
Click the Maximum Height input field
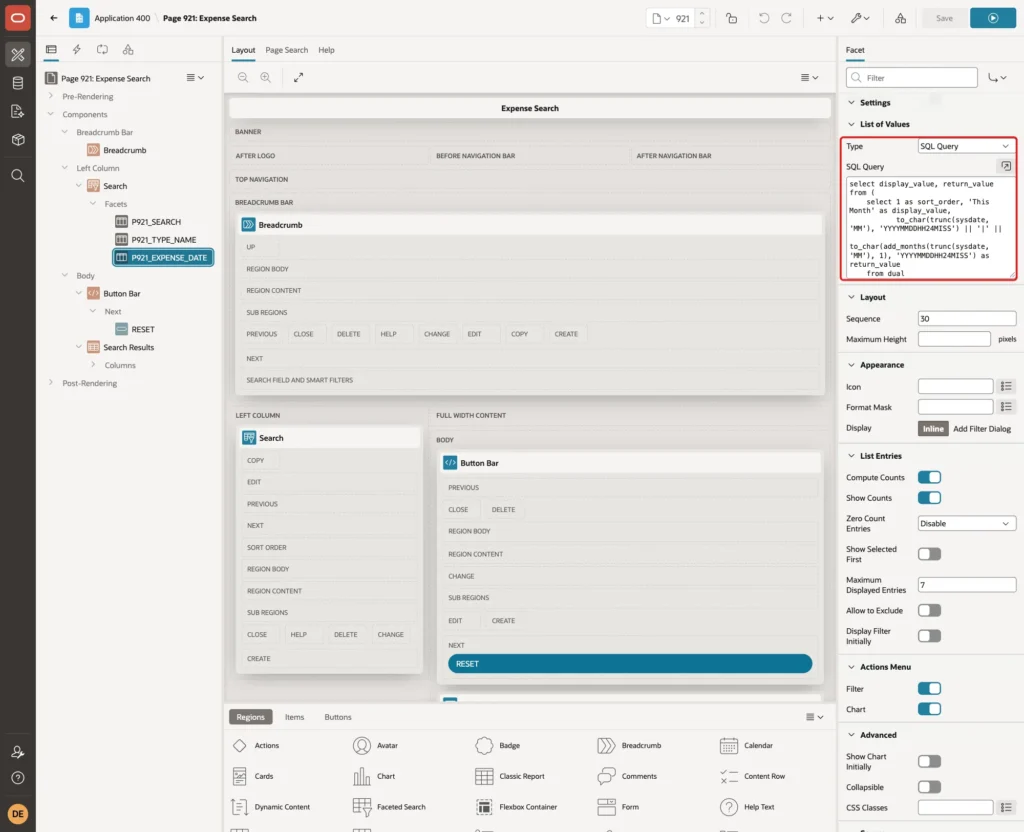click(953, 339)
